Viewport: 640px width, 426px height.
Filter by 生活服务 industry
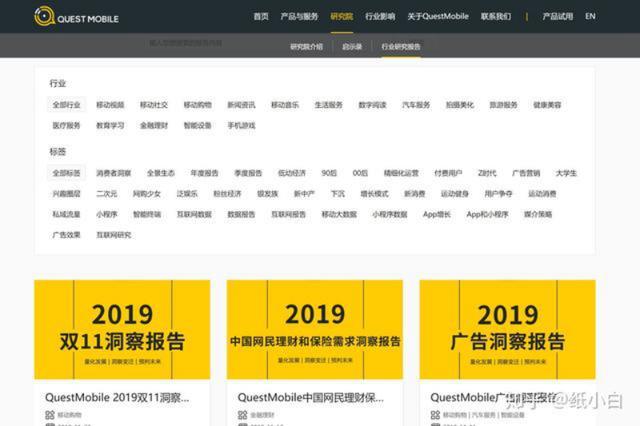[x=329, y=105]
